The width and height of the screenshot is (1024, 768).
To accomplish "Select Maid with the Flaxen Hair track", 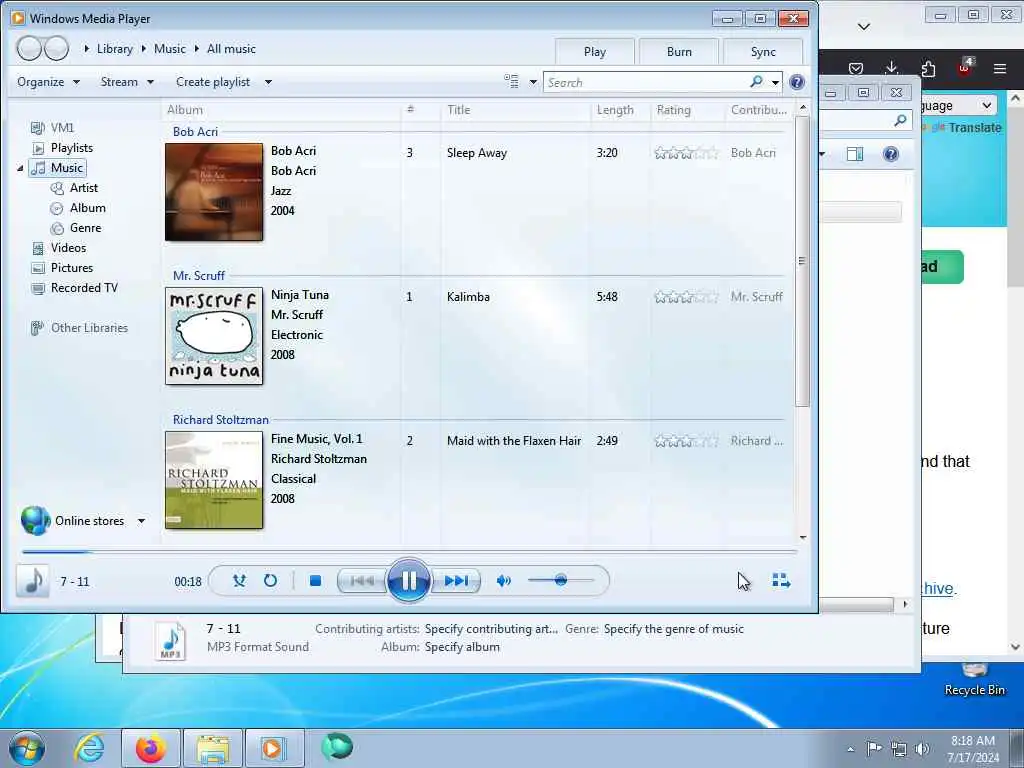I will point(514,441).
